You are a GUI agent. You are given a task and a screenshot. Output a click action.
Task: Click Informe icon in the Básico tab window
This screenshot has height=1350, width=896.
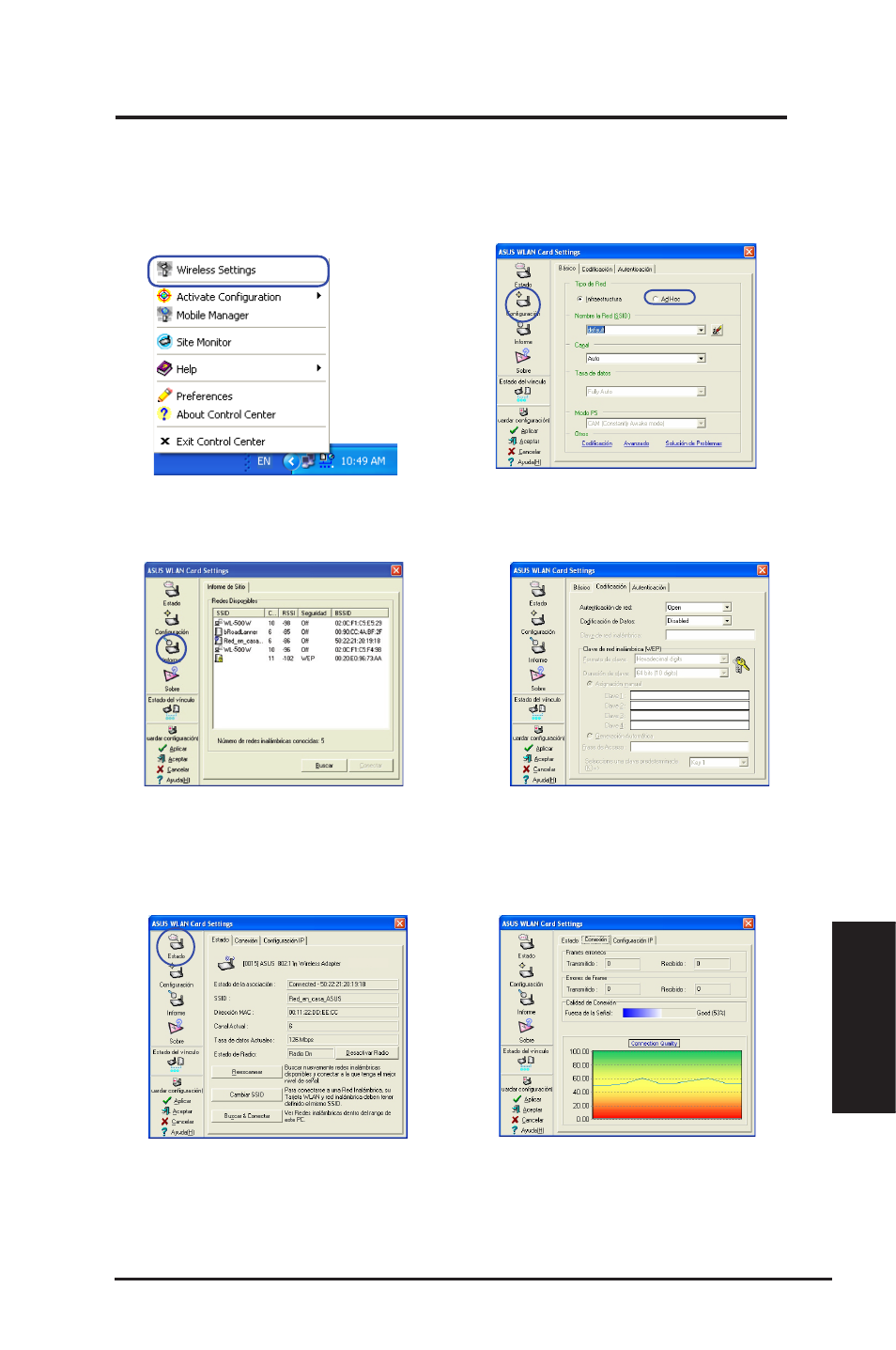(523, 333)
